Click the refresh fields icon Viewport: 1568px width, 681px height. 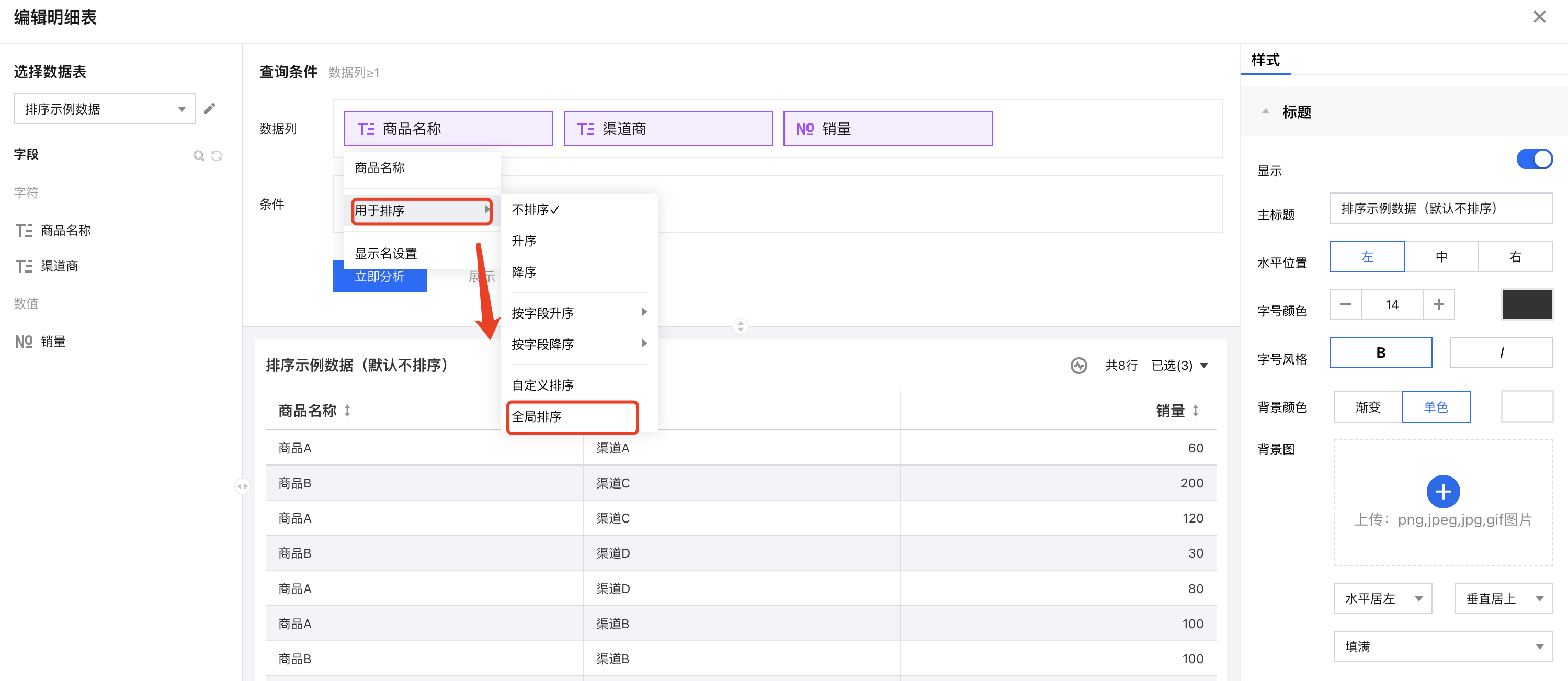(x=217, y=156)
